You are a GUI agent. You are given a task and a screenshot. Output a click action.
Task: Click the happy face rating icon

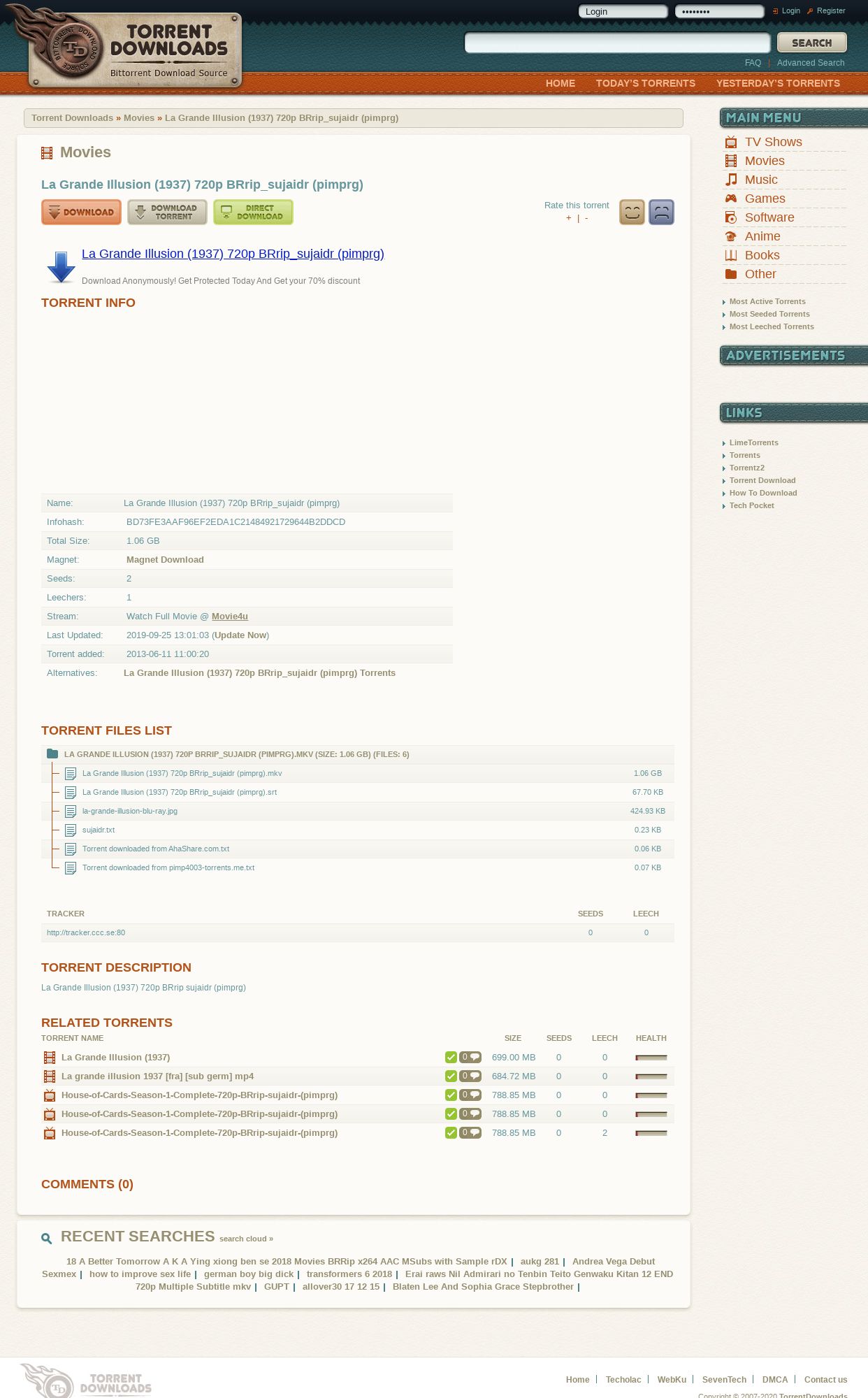(632, 212)
